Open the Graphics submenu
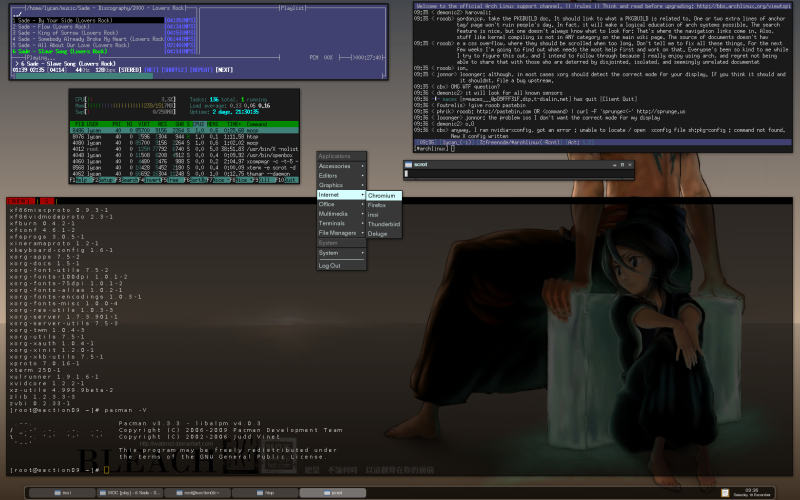800x500 pixels. coord(341,185)
